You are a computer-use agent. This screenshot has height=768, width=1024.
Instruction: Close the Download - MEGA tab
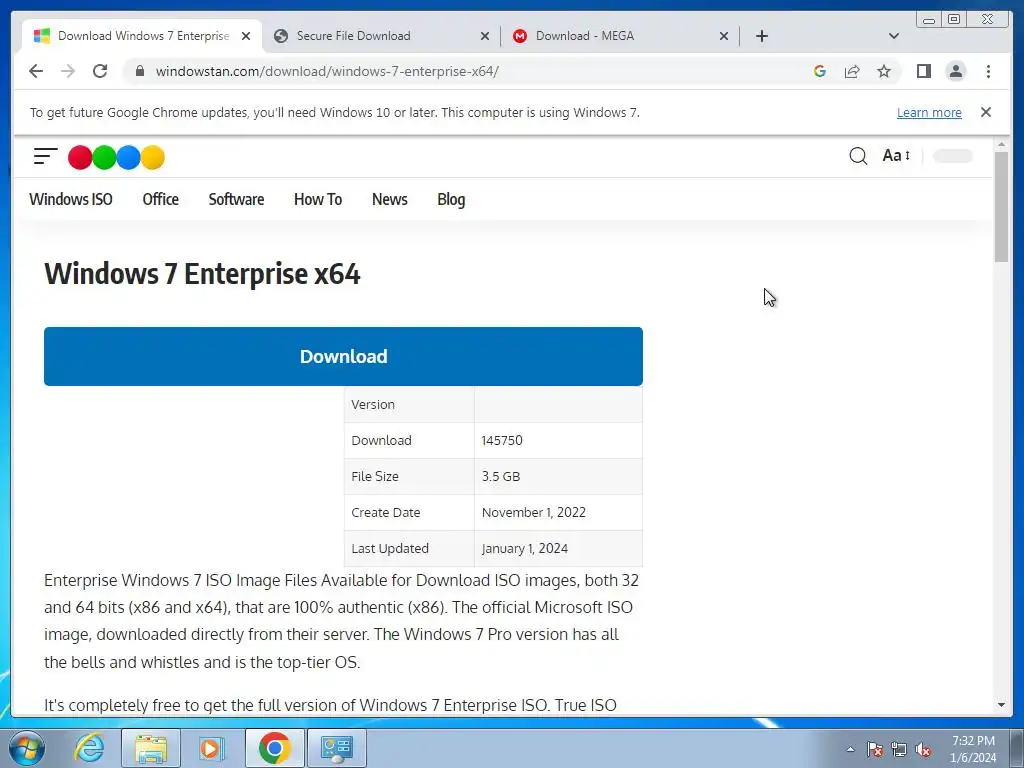pyautogui.click(x=724, y=36)
